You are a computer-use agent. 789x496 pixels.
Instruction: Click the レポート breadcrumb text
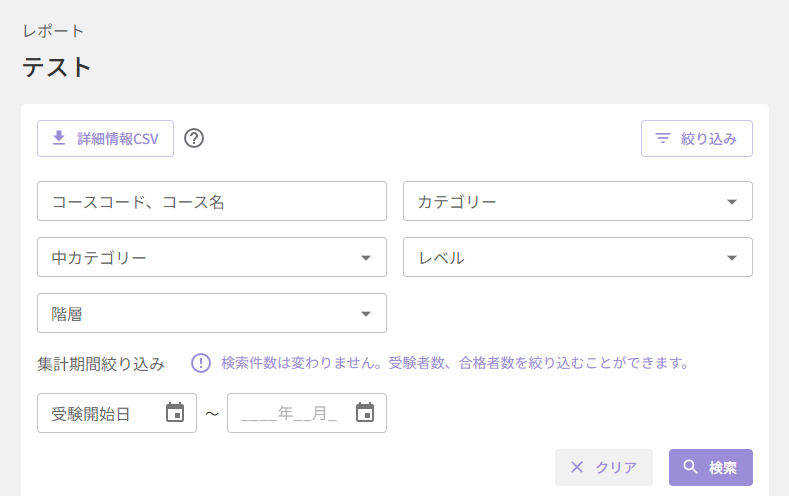pos(53,31)
